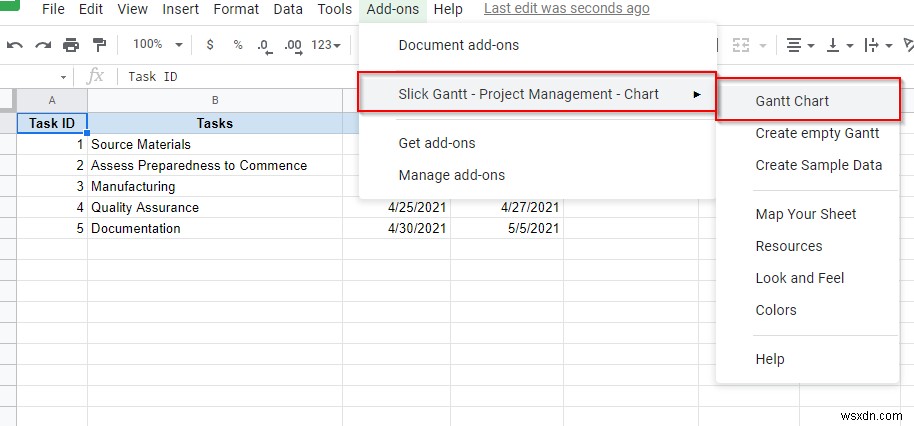Apply percent format to the cell

(237, 45)
